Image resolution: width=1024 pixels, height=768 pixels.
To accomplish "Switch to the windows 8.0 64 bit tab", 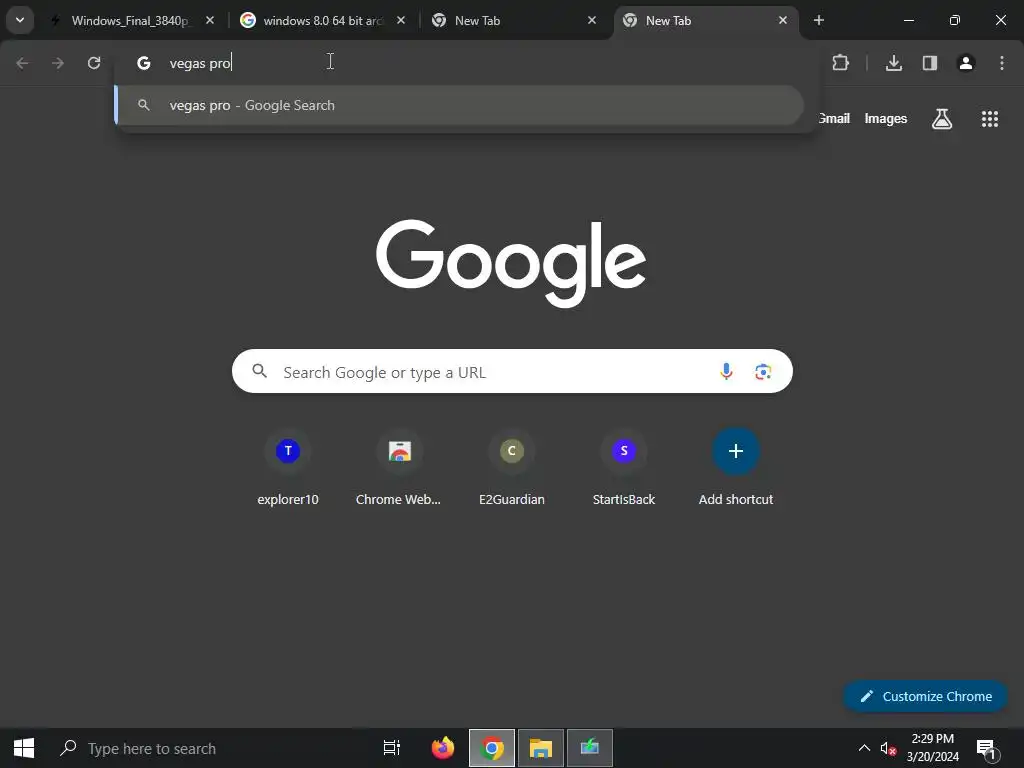I will (x=323, y=21).
